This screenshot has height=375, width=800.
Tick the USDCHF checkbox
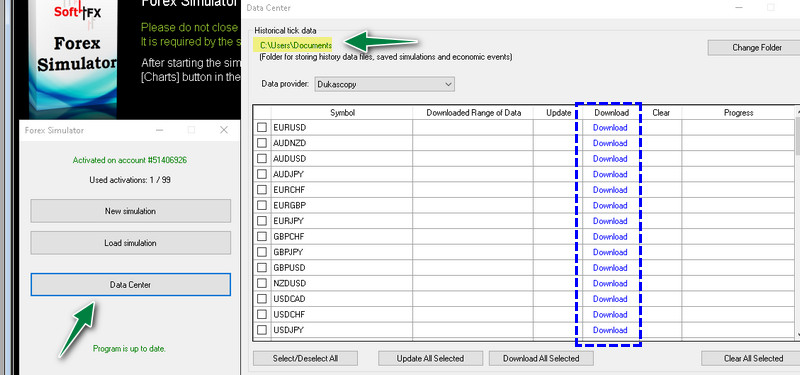pos(262,314)
